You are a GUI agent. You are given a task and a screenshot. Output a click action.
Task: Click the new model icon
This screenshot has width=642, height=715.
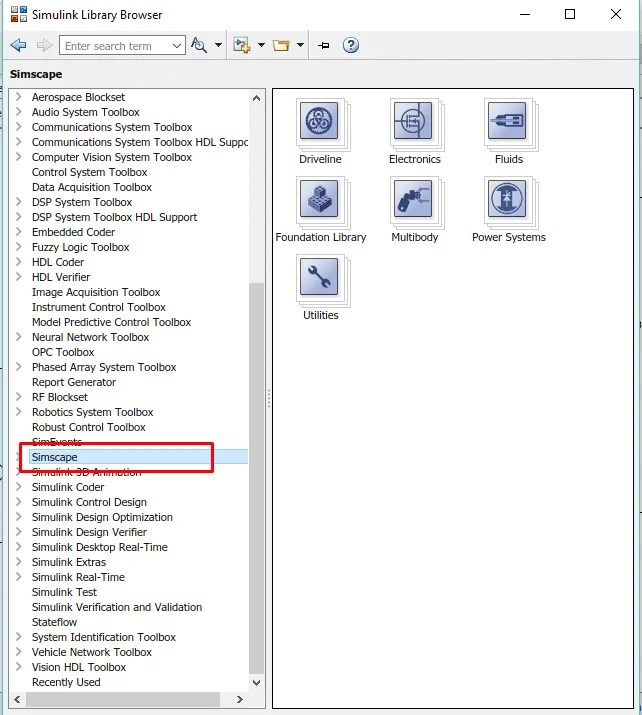(241, 45)
